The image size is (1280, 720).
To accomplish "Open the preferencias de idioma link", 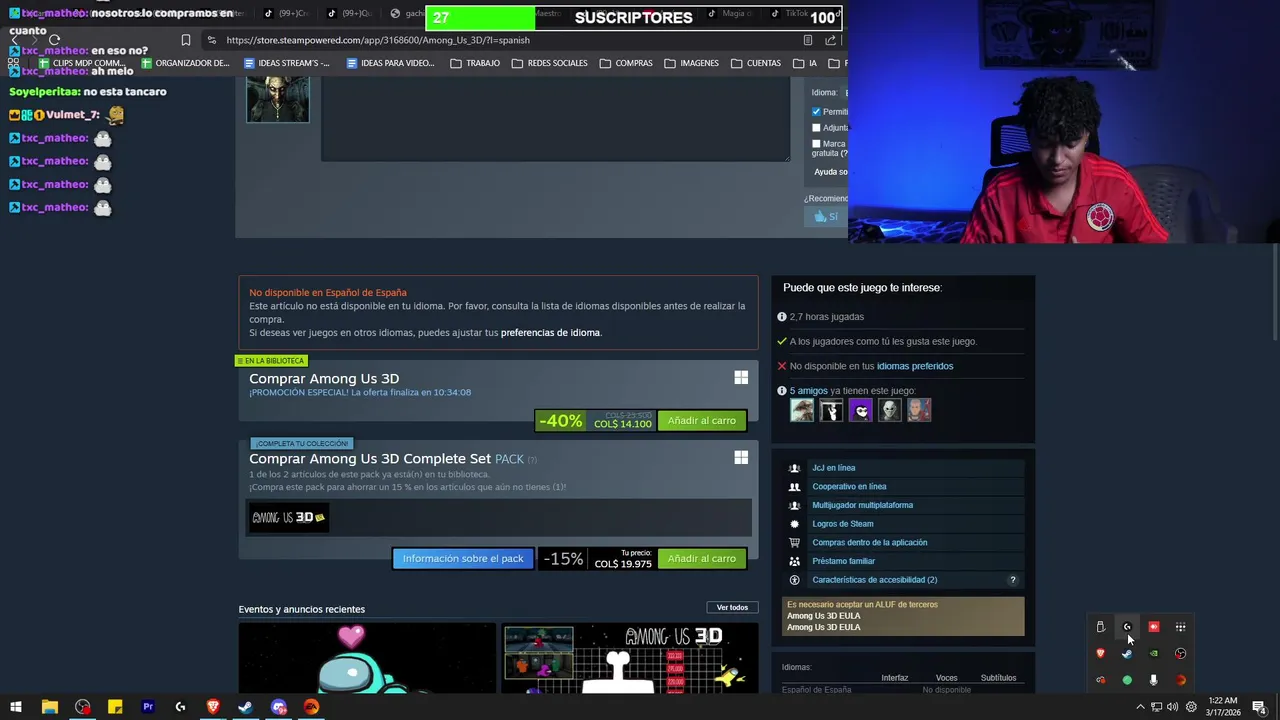I will 550,333.
